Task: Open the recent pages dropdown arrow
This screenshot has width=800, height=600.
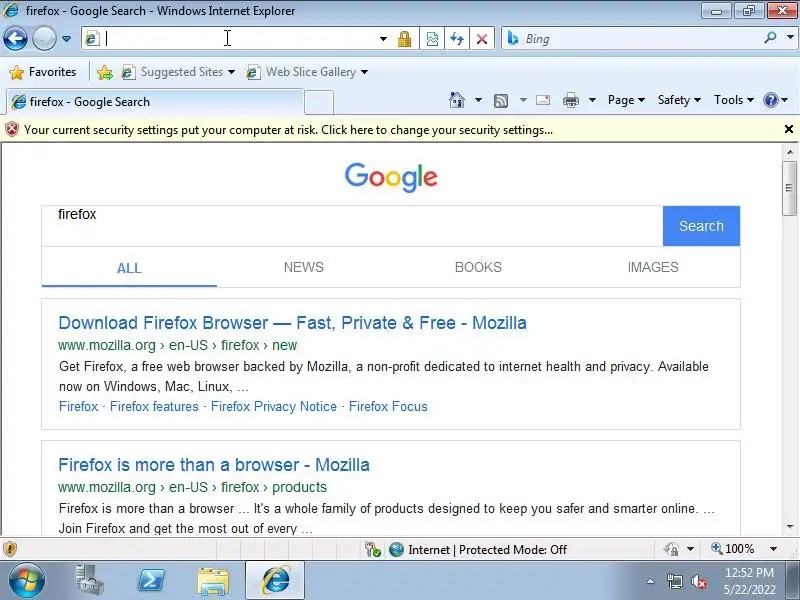Action: [x=66, y=39]
